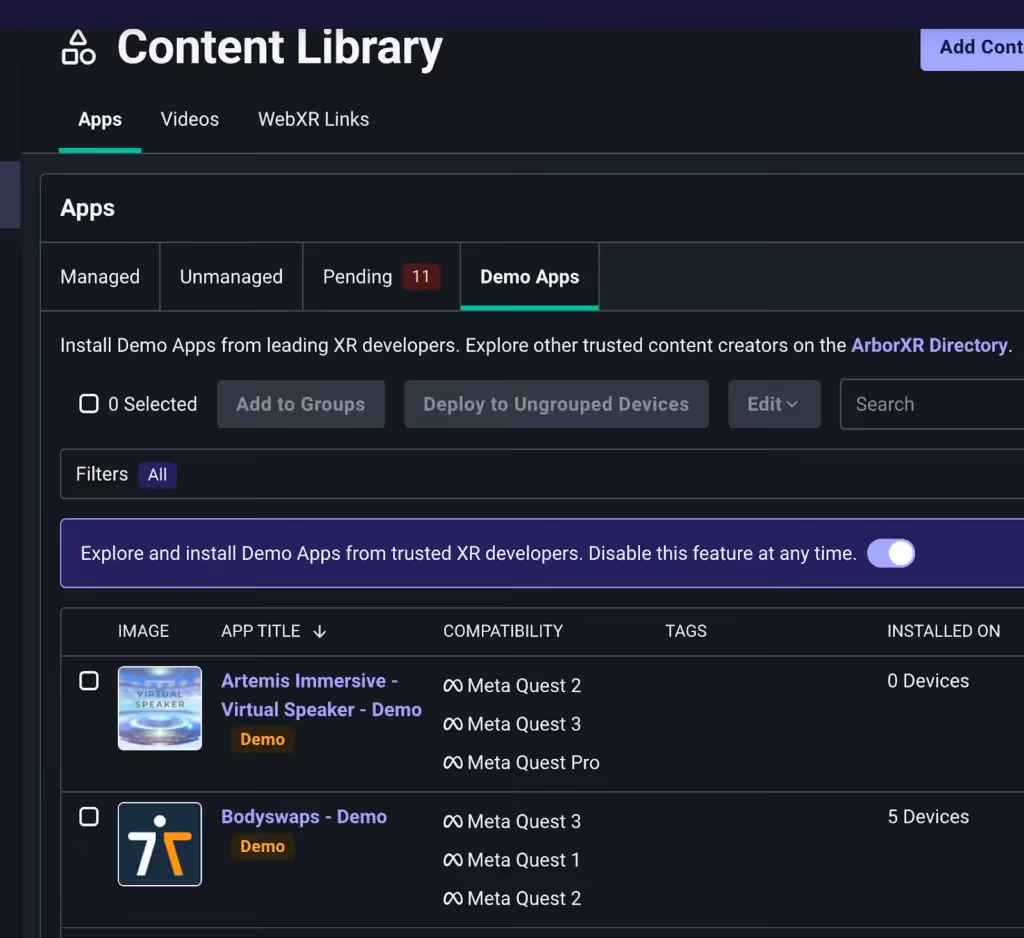Check the Artemis Immersive row checkbox
Image resolution: width=1024 pixels, height=938 pixels.
[x=89, y=681]
